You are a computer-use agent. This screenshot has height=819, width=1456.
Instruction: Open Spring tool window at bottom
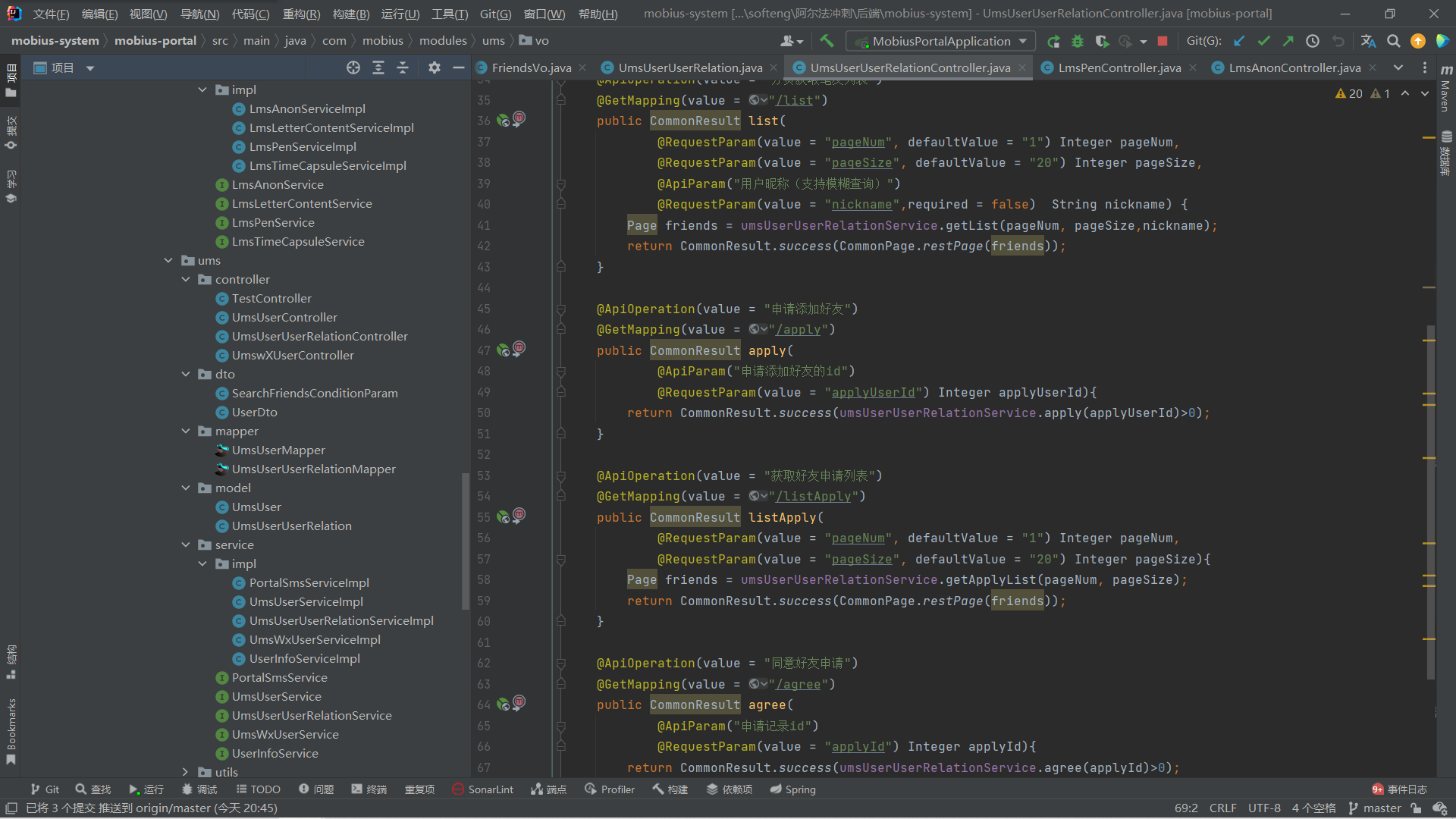[793, 789]
